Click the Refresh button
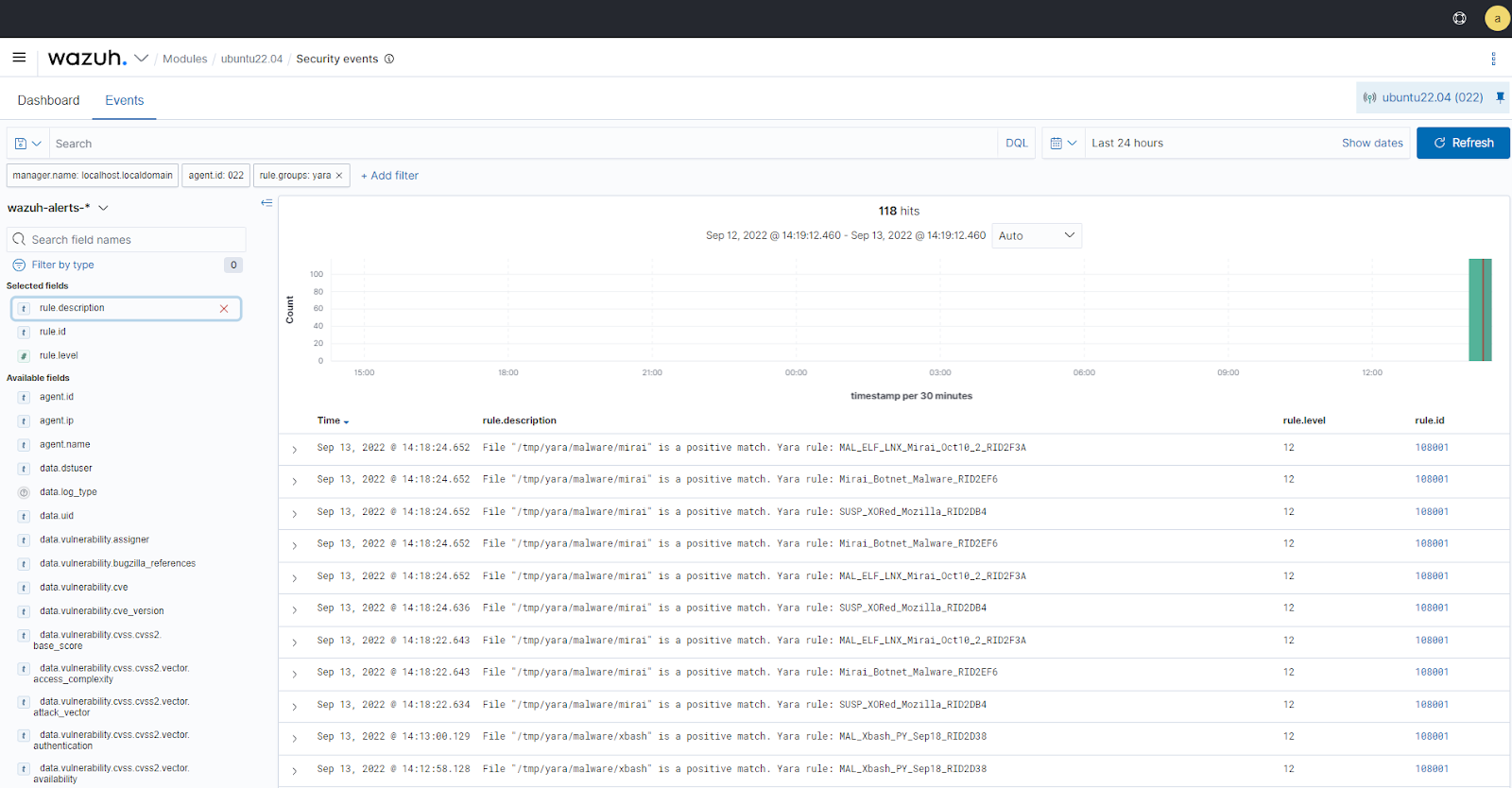The image size is (1512, 788). point(1463,144)
